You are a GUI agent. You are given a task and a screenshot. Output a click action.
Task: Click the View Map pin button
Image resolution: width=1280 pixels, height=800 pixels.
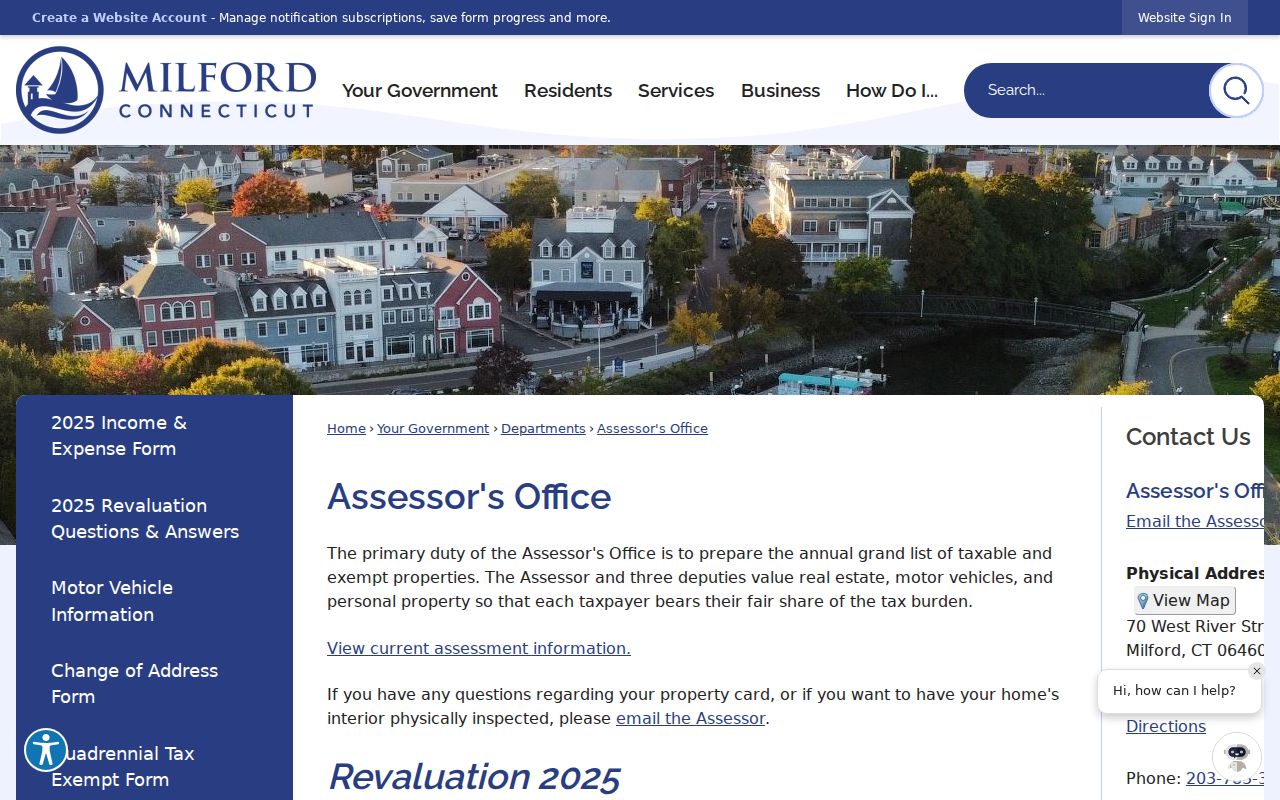tap(1185, 600)
